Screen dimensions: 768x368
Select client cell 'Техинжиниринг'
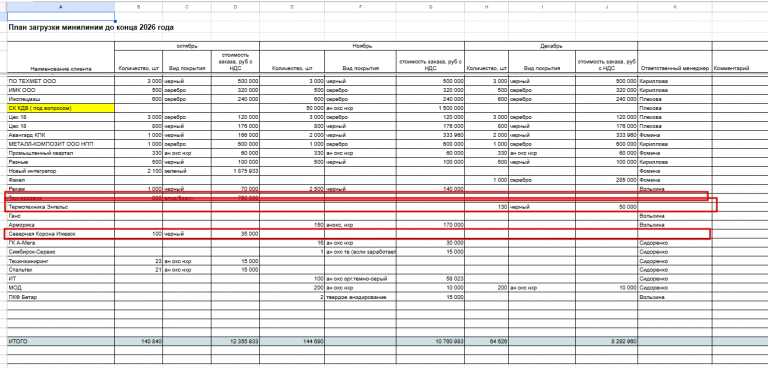(x=61, y=261)
